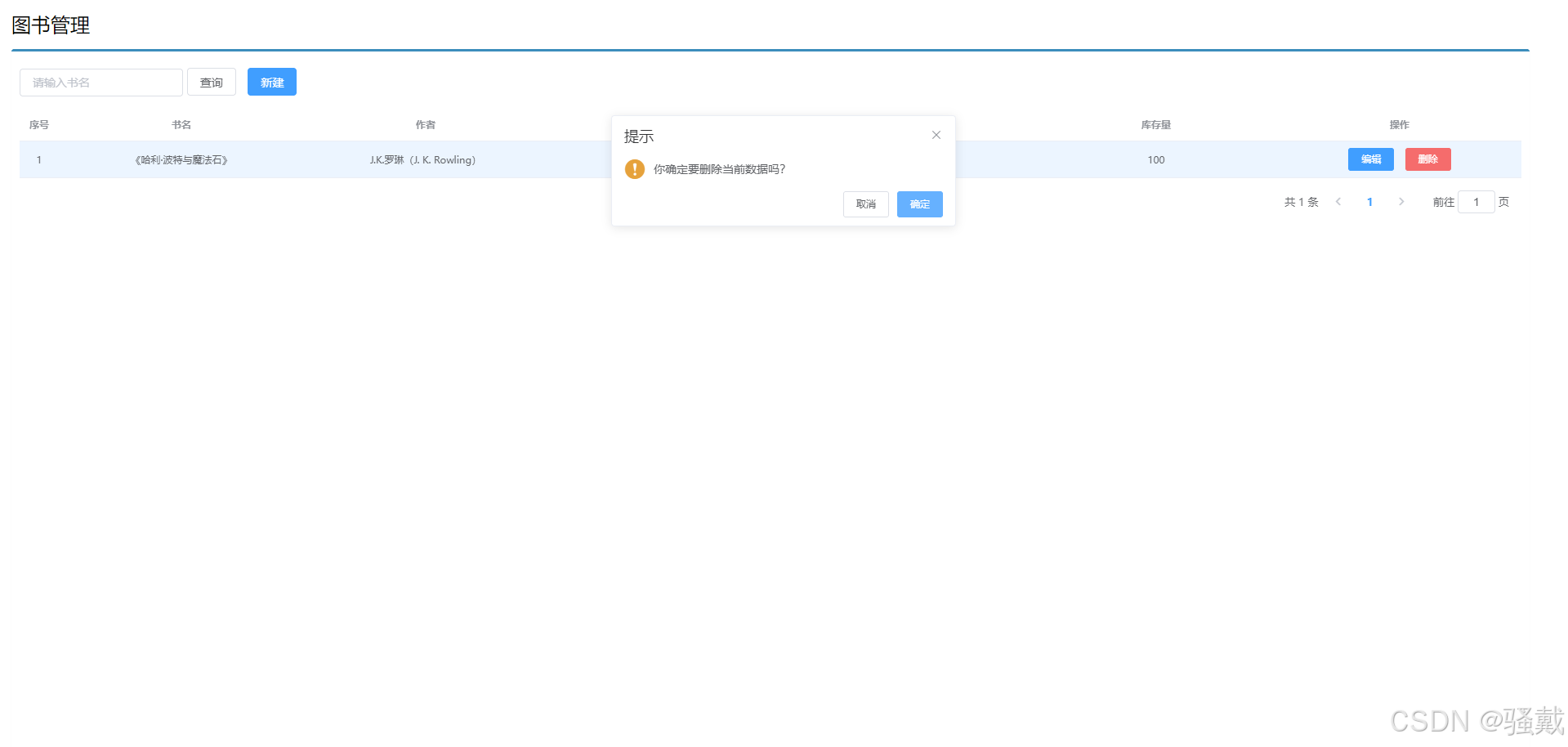Click 取消 to cancel the deletion
Viewport: 1568px width, 747px height.
[865, 204]
